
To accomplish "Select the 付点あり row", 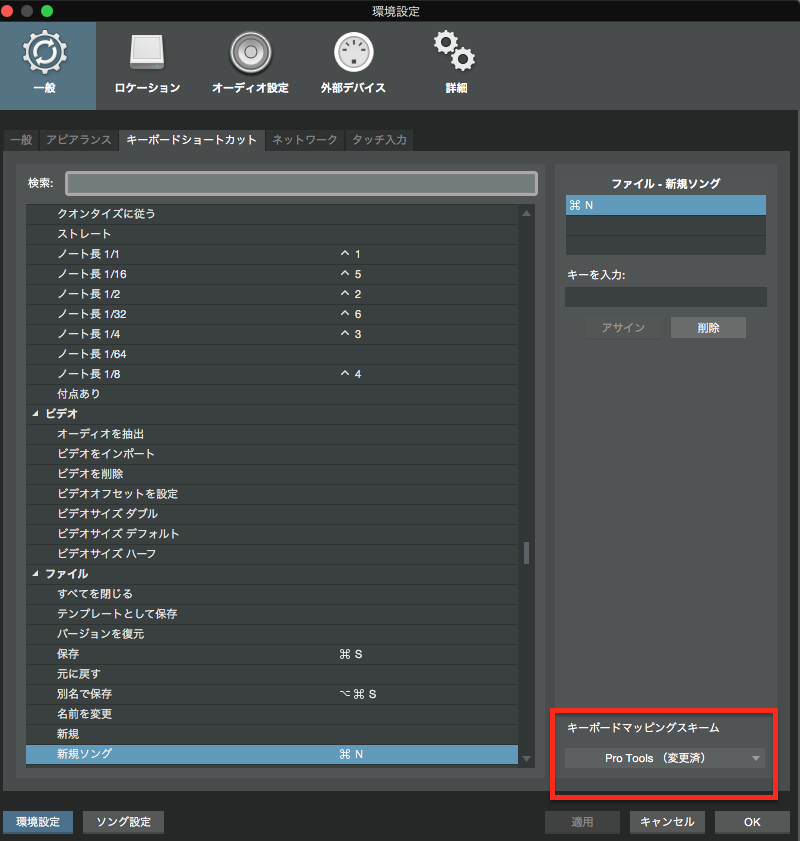I will click(x=272, y=394).
